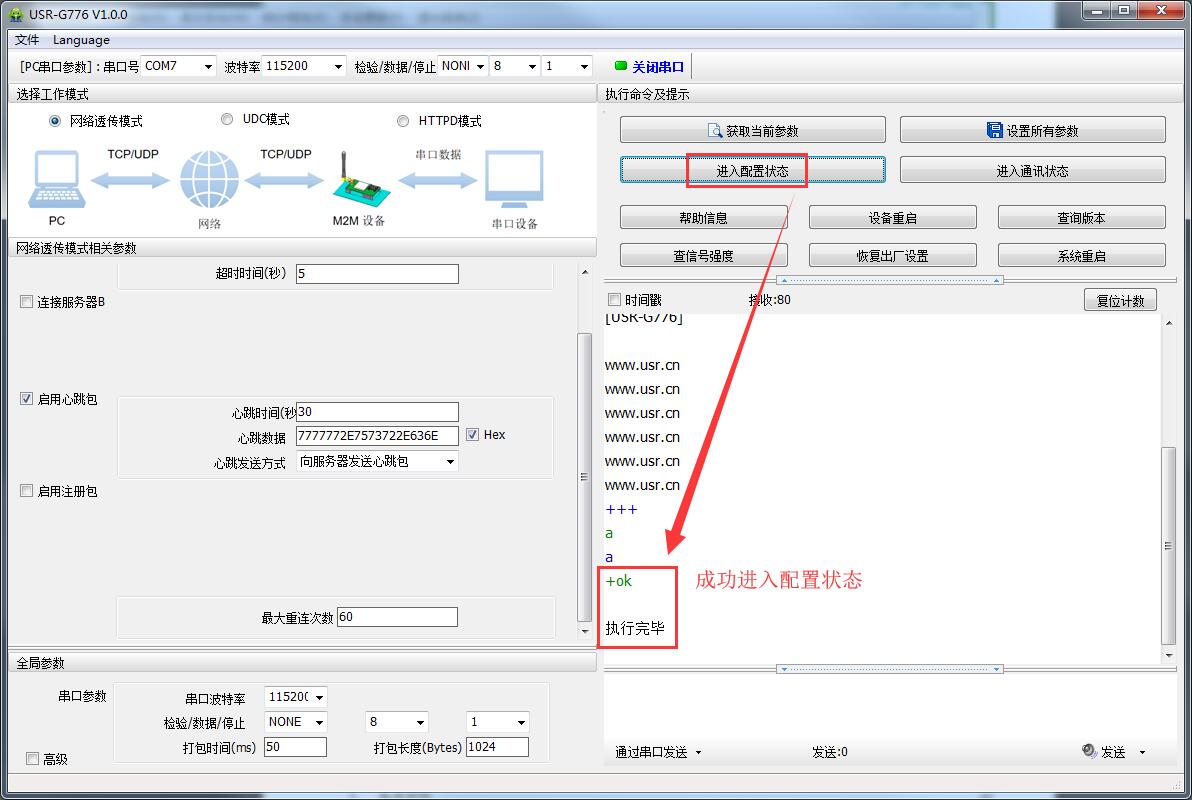The height and width of the screenshot is (800, 1192).
Task: Click the serial device monitor icon
Action: click(514, 180)
